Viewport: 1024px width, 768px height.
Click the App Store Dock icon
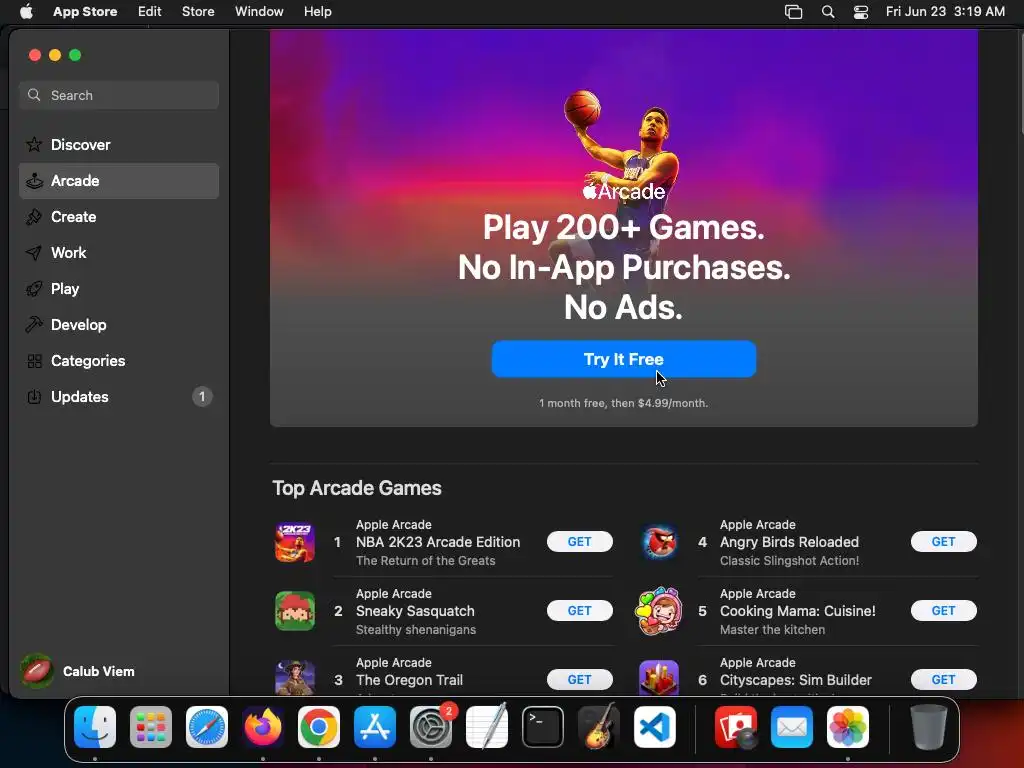375,727
